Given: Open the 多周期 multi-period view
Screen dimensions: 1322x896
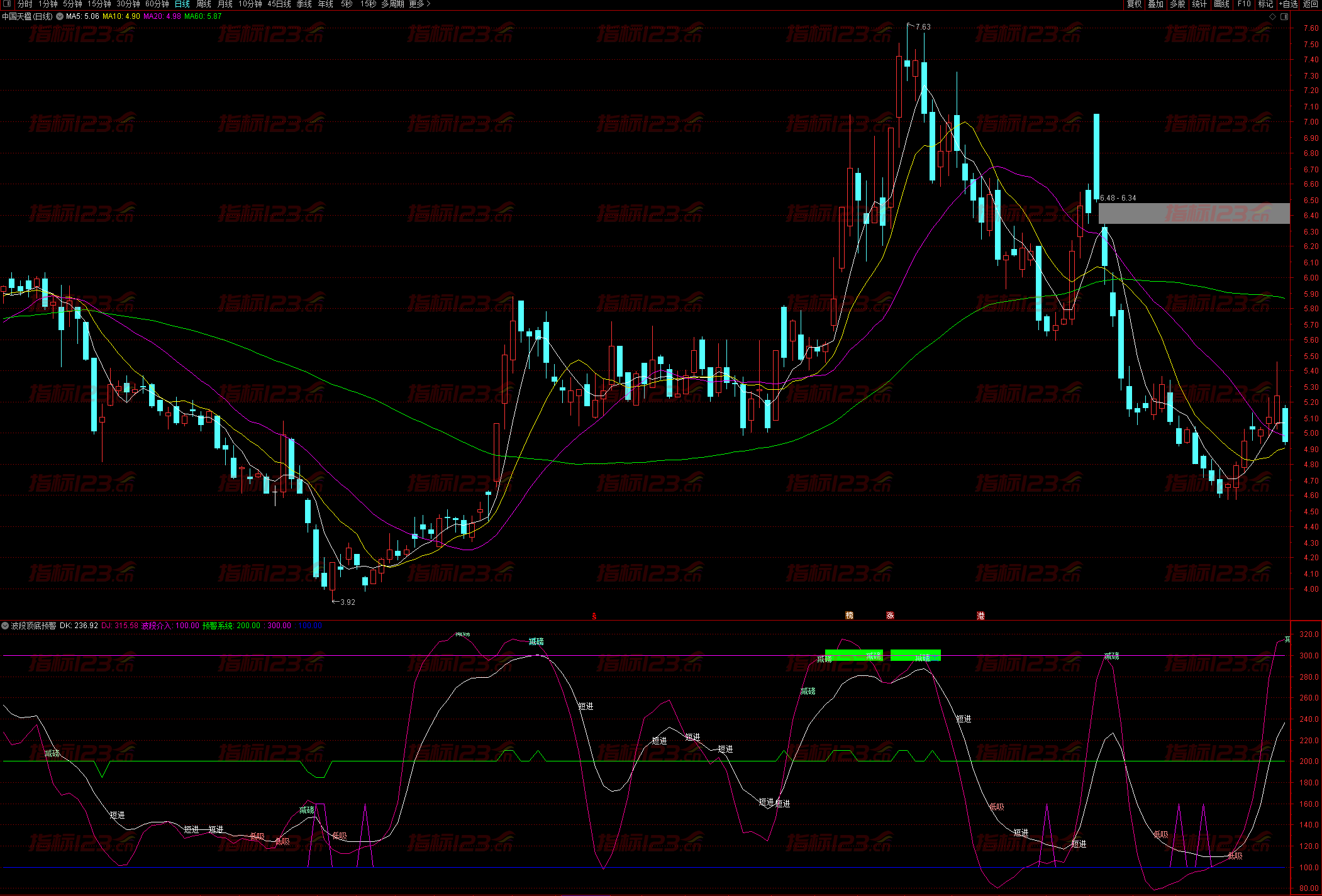Looking at the screenshot, I should [392, 4].
